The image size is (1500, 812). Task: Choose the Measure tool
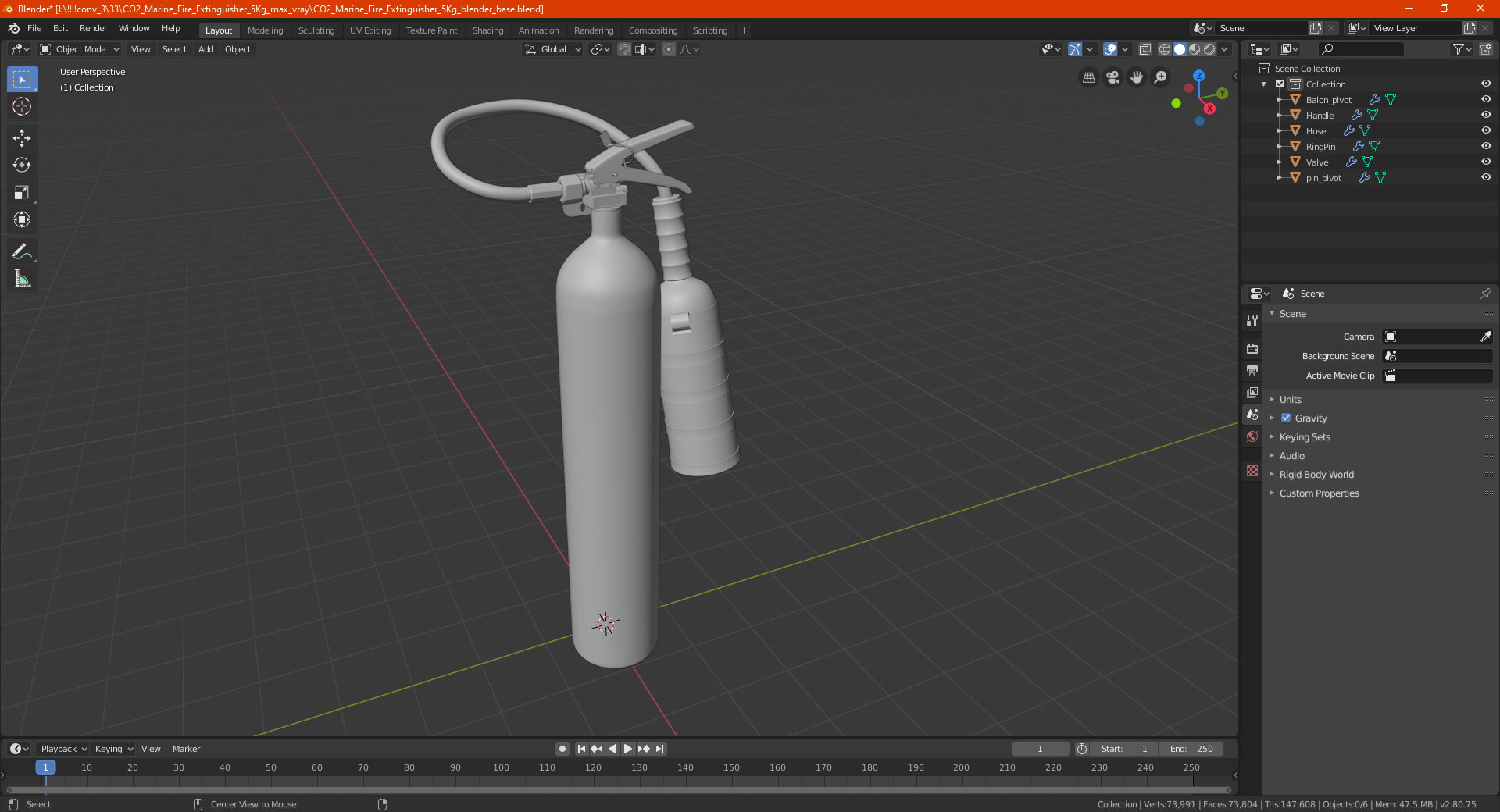[22, 279]
